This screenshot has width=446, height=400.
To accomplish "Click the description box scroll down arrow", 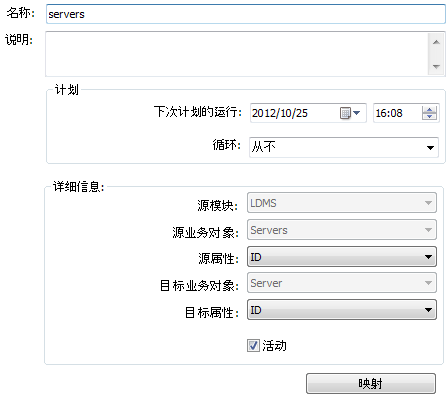I will pos(436,66).
